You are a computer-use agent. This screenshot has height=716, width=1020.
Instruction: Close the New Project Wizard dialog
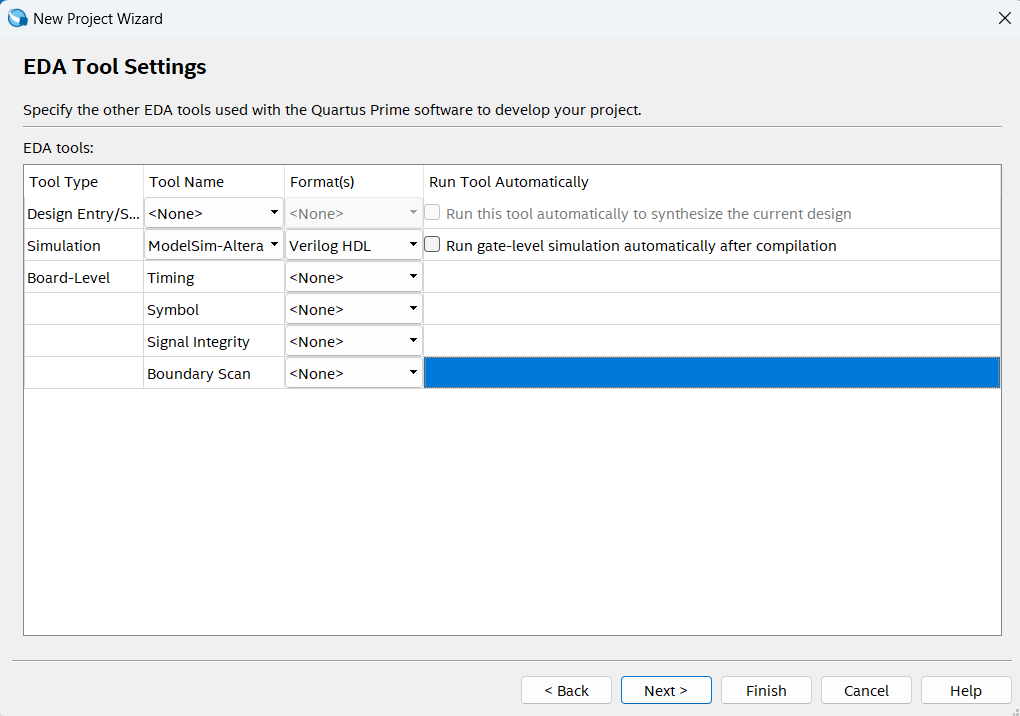pos(1004,18)
